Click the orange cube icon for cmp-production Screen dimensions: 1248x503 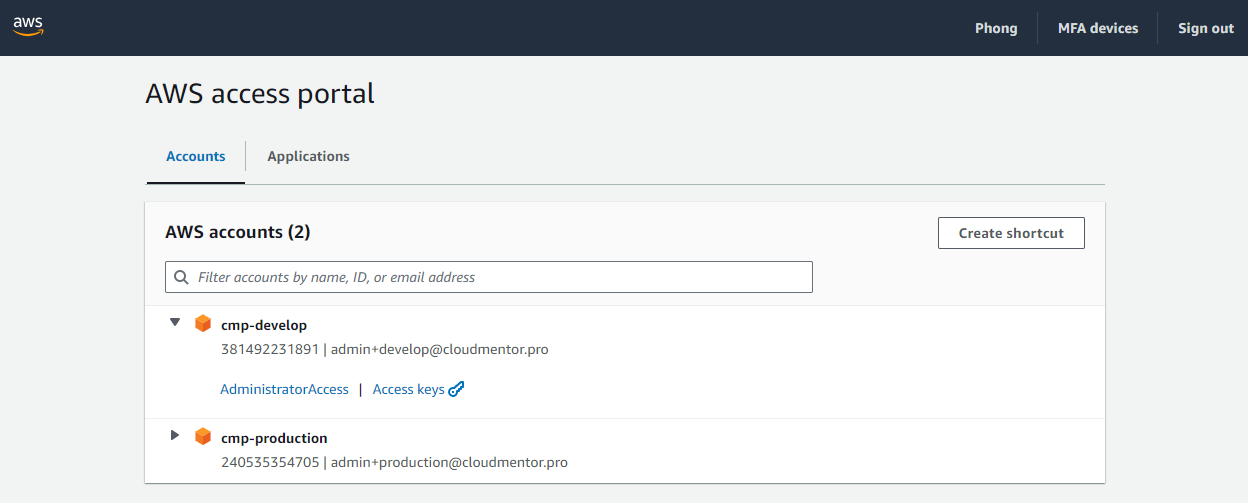(203, 437)
